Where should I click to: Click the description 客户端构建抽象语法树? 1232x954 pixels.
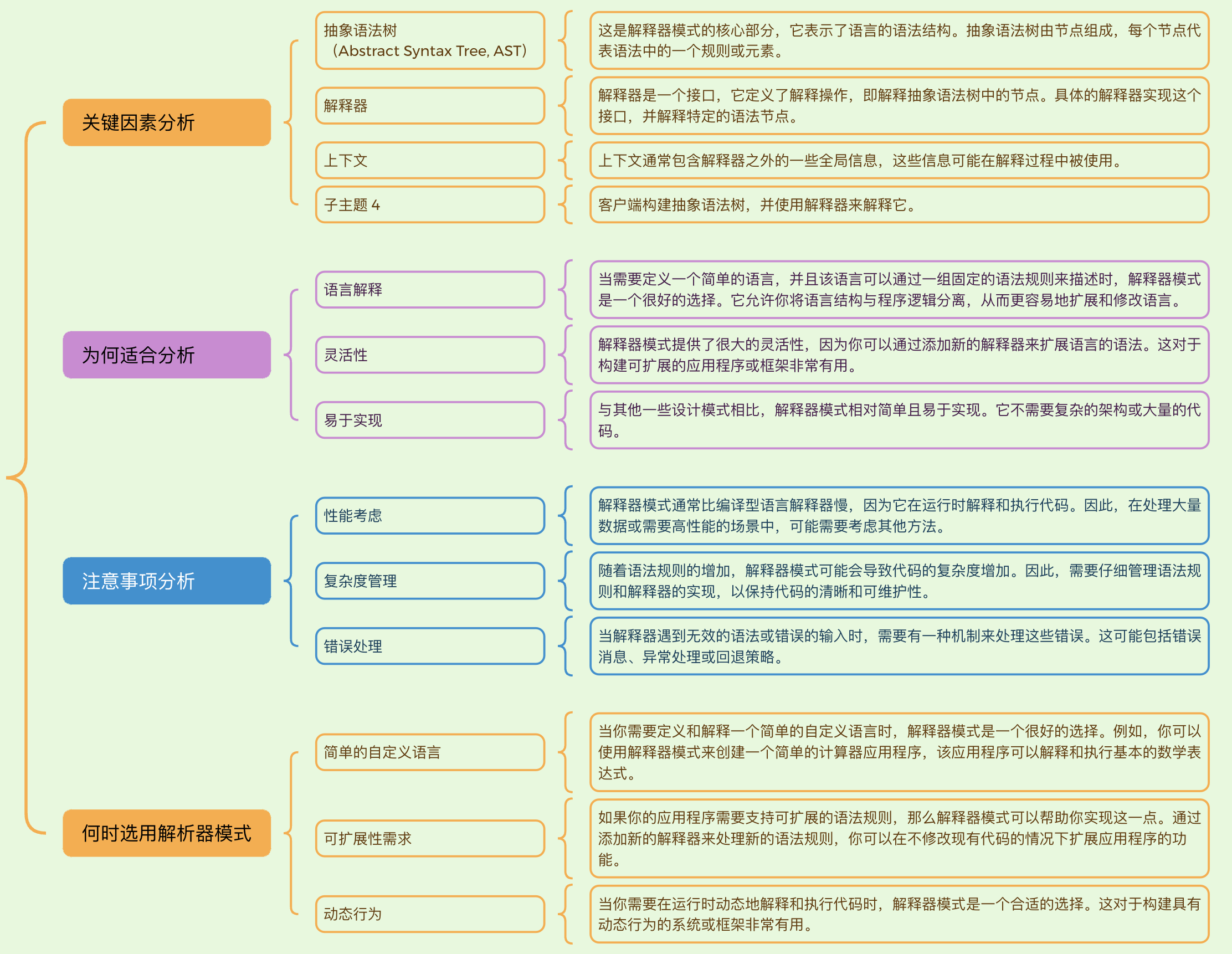click(x=900, y=205)
